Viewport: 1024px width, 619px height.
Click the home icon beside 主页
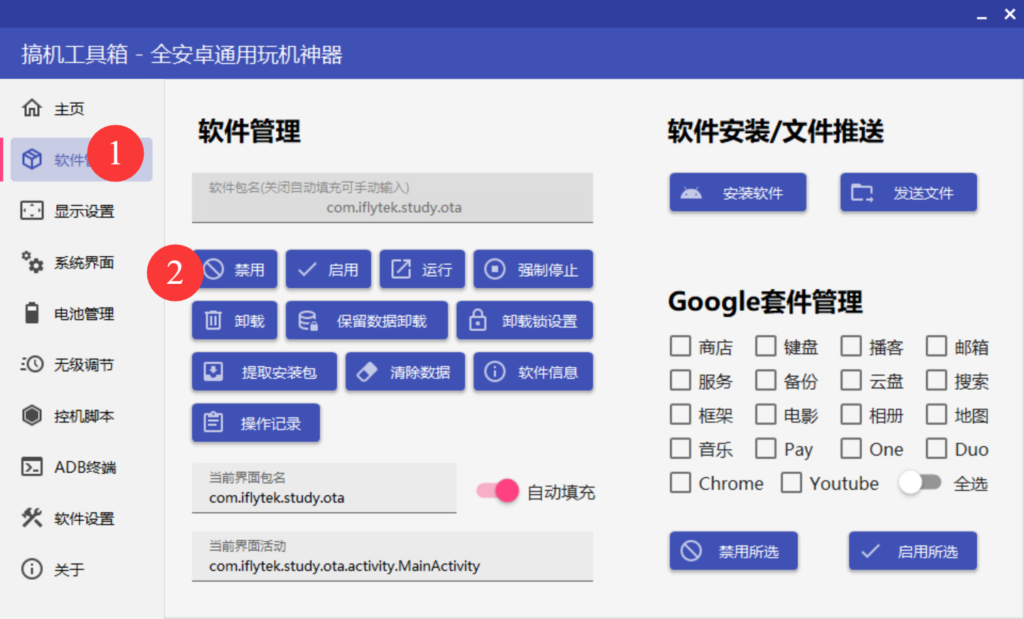[x=31, y=108]
